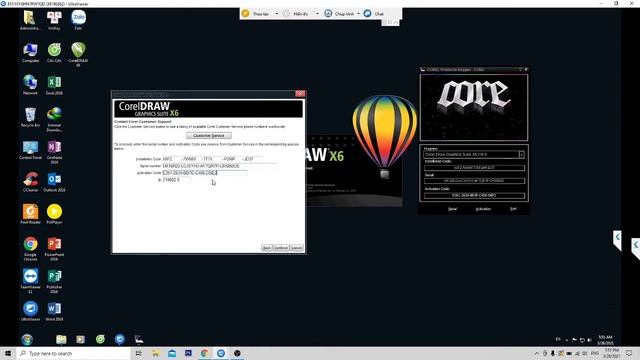
Task: Click the Exit button in keygen
Action: [x=513, y=209]
